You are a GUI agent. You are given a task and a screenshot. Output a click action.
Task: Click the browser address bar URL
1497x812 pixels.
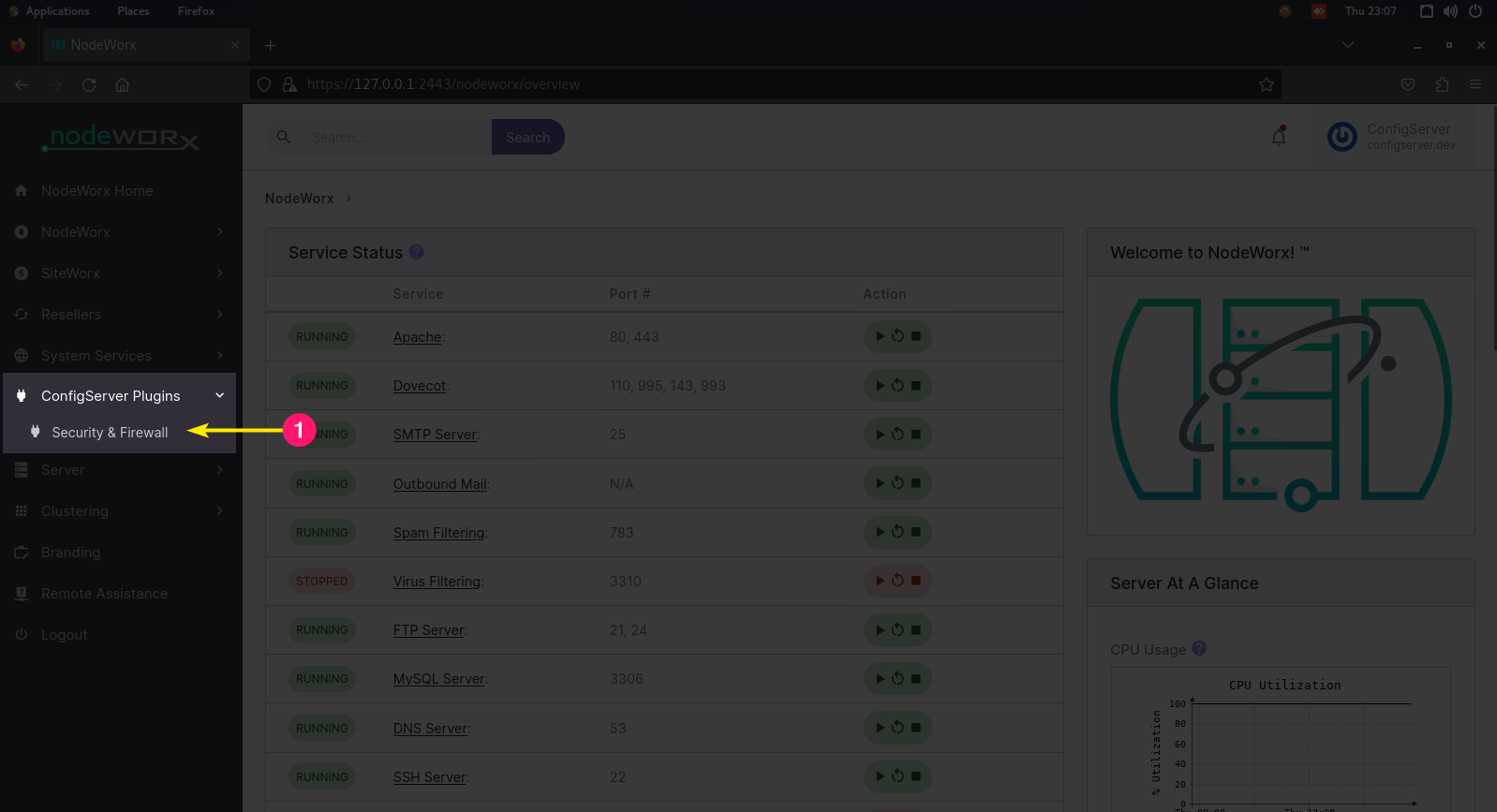(x=443, y=84)
